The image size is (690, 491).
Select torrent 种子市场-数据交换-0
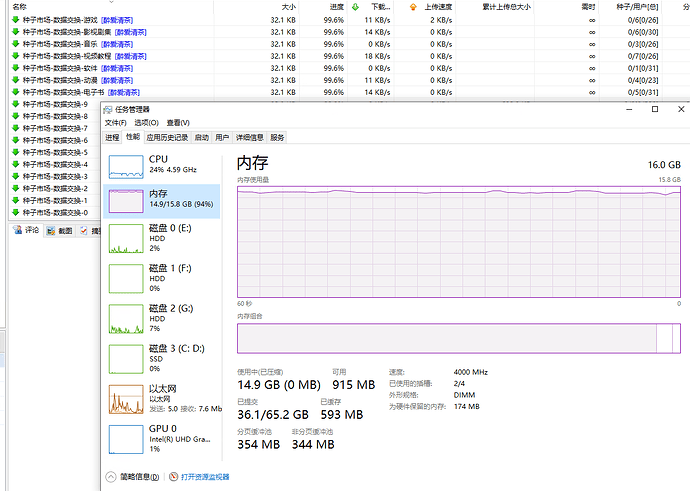pyautogui.click(x=55, y=213)
